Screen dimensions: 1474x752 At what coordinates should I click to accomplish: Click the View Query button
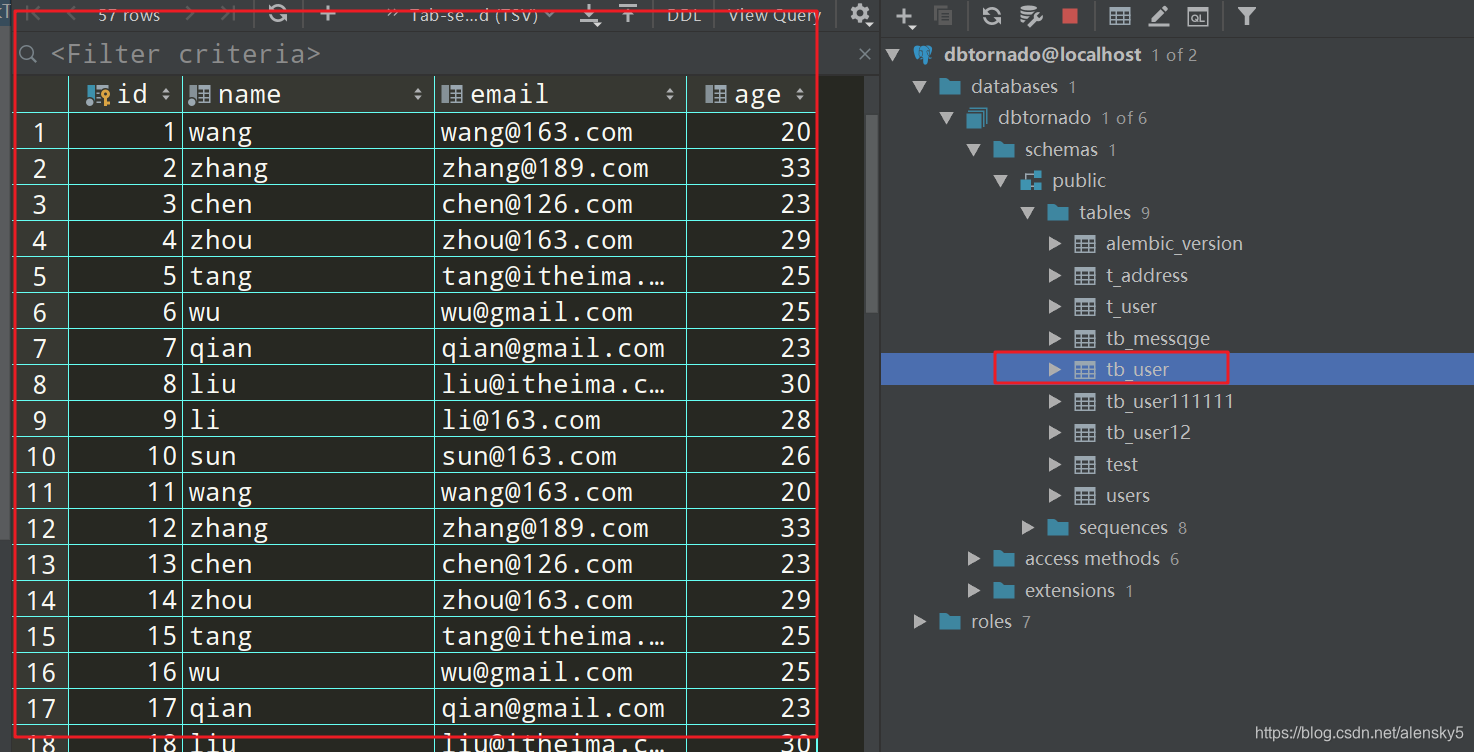point(774,15)
